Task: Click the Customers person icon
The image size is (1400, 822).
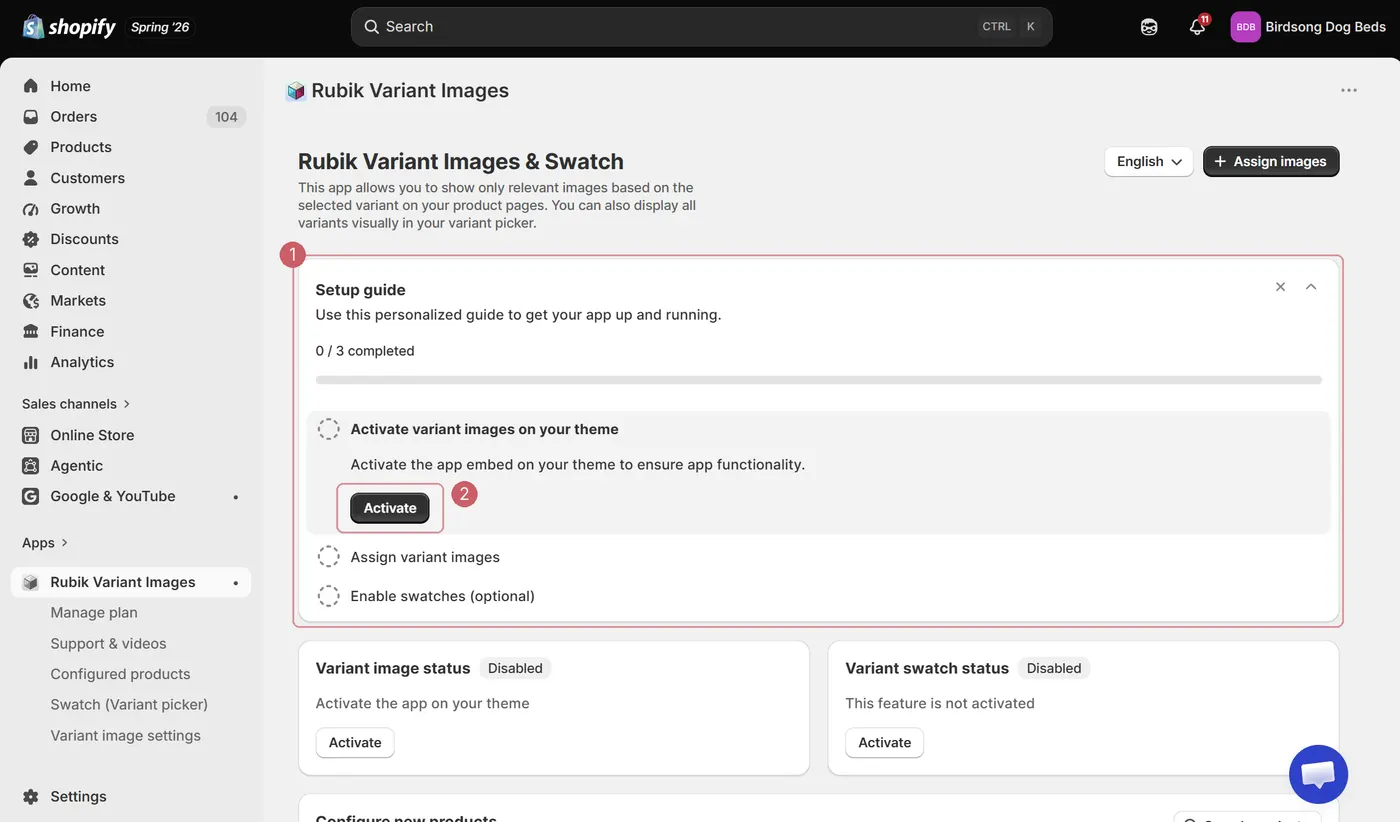Action: [x=31, y=178]
